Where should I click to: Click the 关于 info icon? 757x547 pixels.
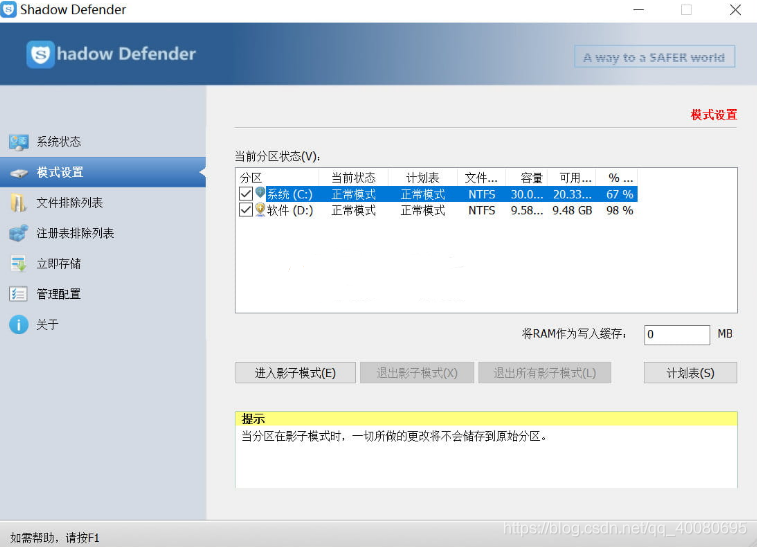pyautogui.click(x=19, y=324)
